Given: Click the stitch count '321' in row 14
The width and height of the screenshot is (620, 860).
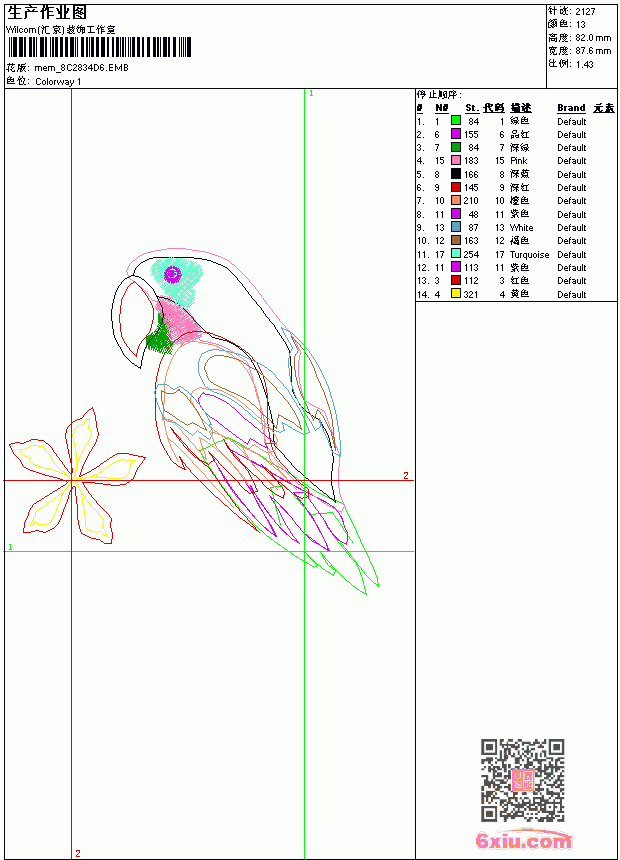Looking at the screenshot, I should tap(471, 295).
